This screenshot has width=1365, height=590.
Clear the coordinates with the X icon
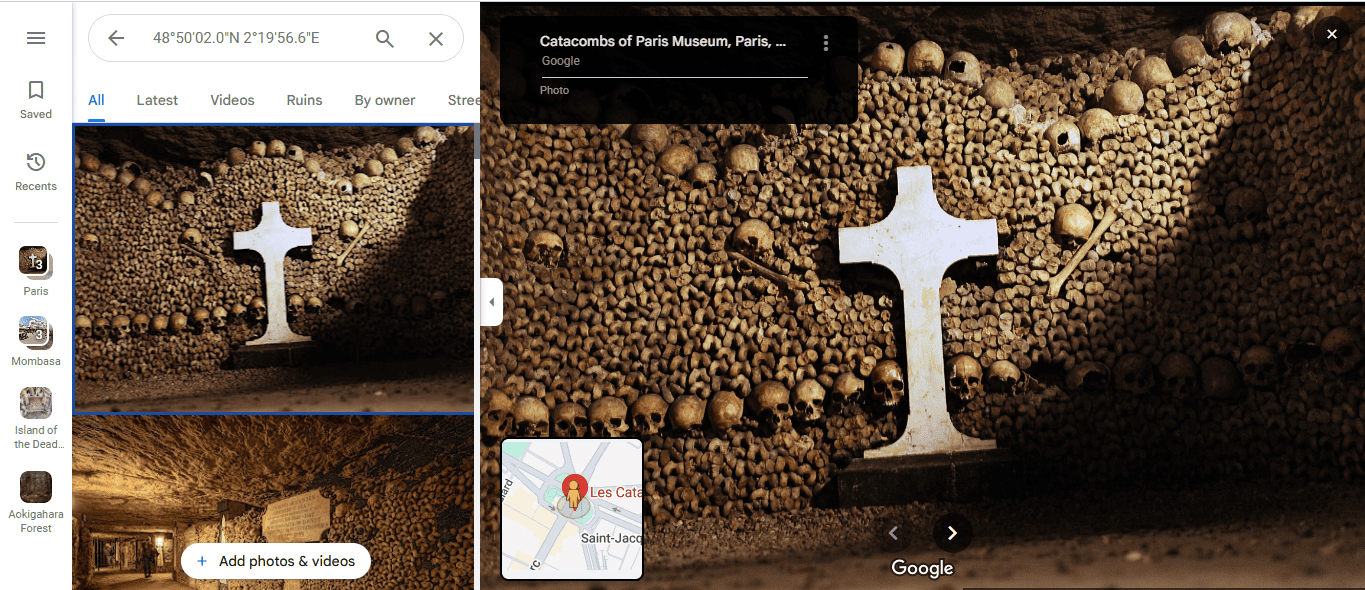pos(436,38)
